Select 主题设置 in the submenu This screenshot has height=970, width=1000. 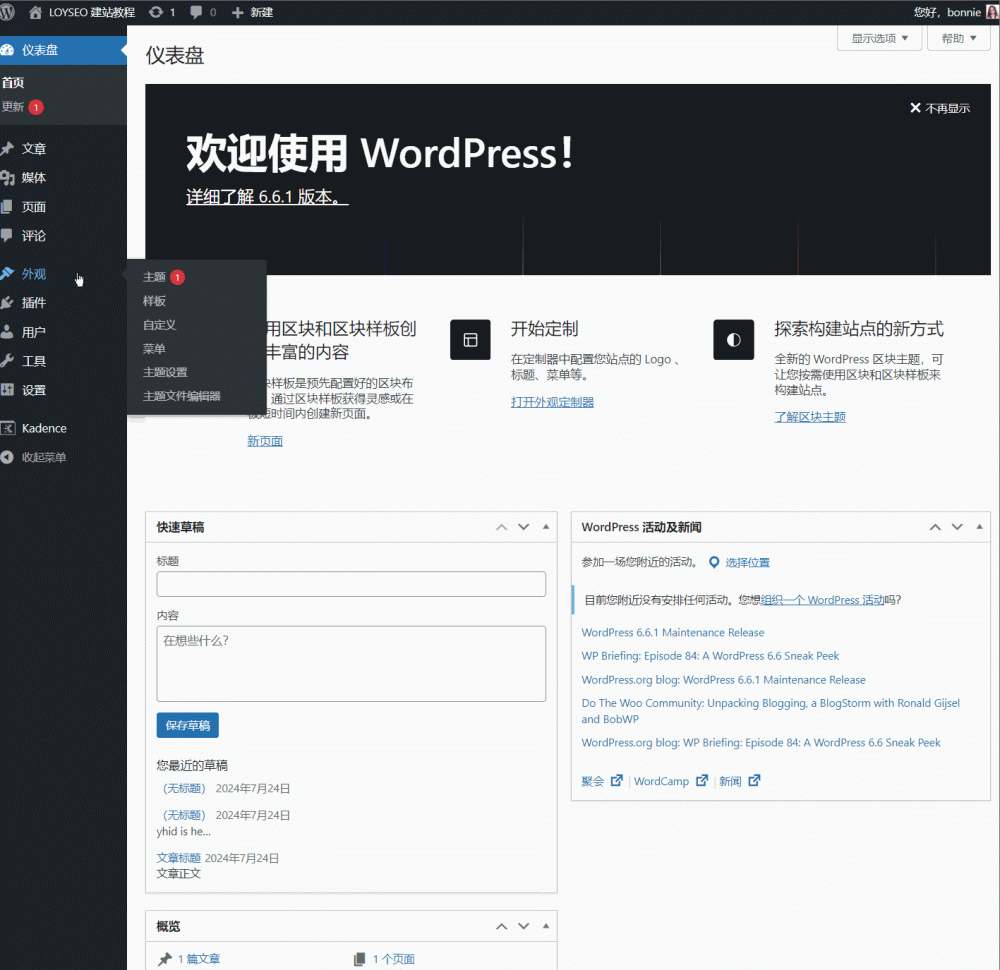point(165,372)
